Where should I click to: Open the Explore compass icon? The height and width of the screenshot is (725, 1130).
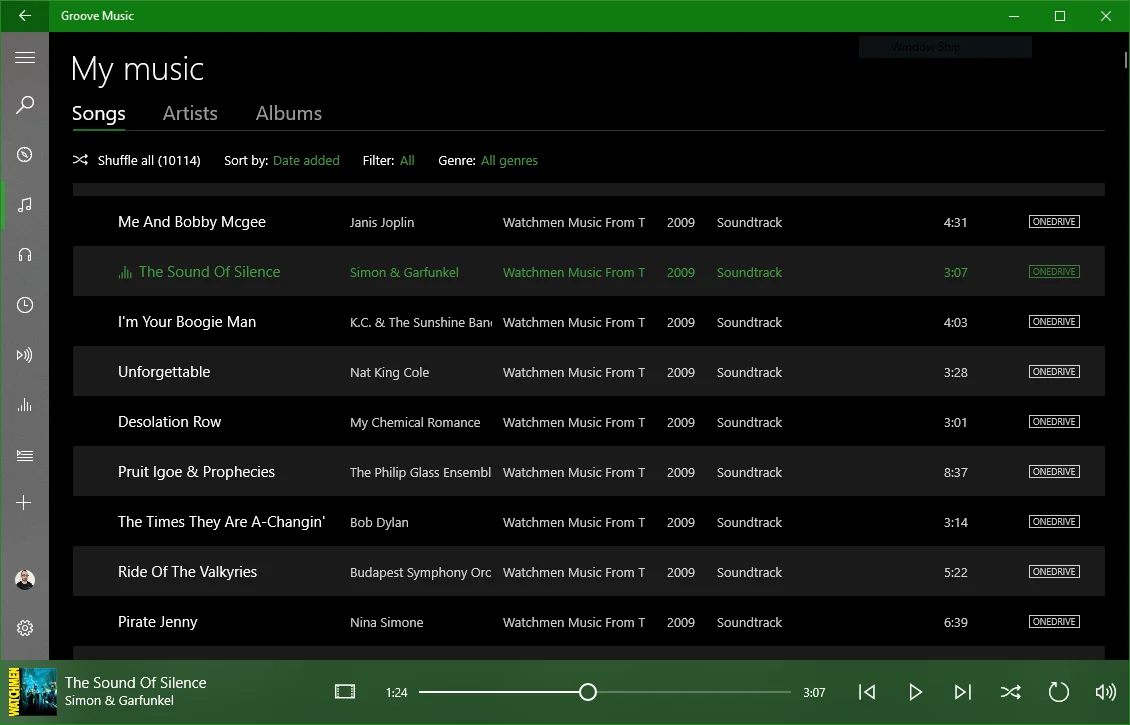tap(25, 155)
